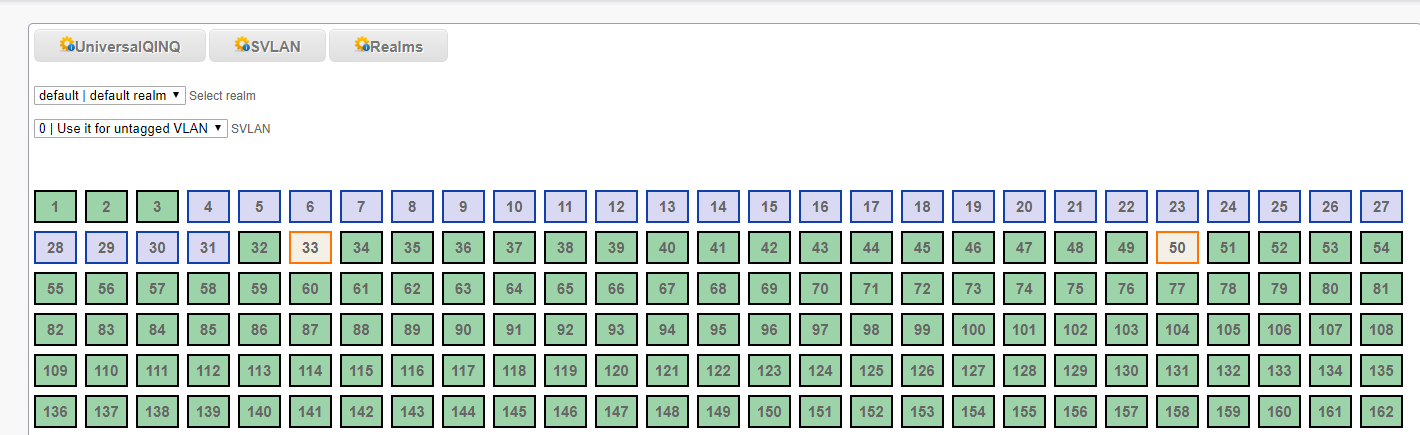This screenshot has height=435, width=1420.
Task: Pick VLAN cell 100
Action: 973,330
